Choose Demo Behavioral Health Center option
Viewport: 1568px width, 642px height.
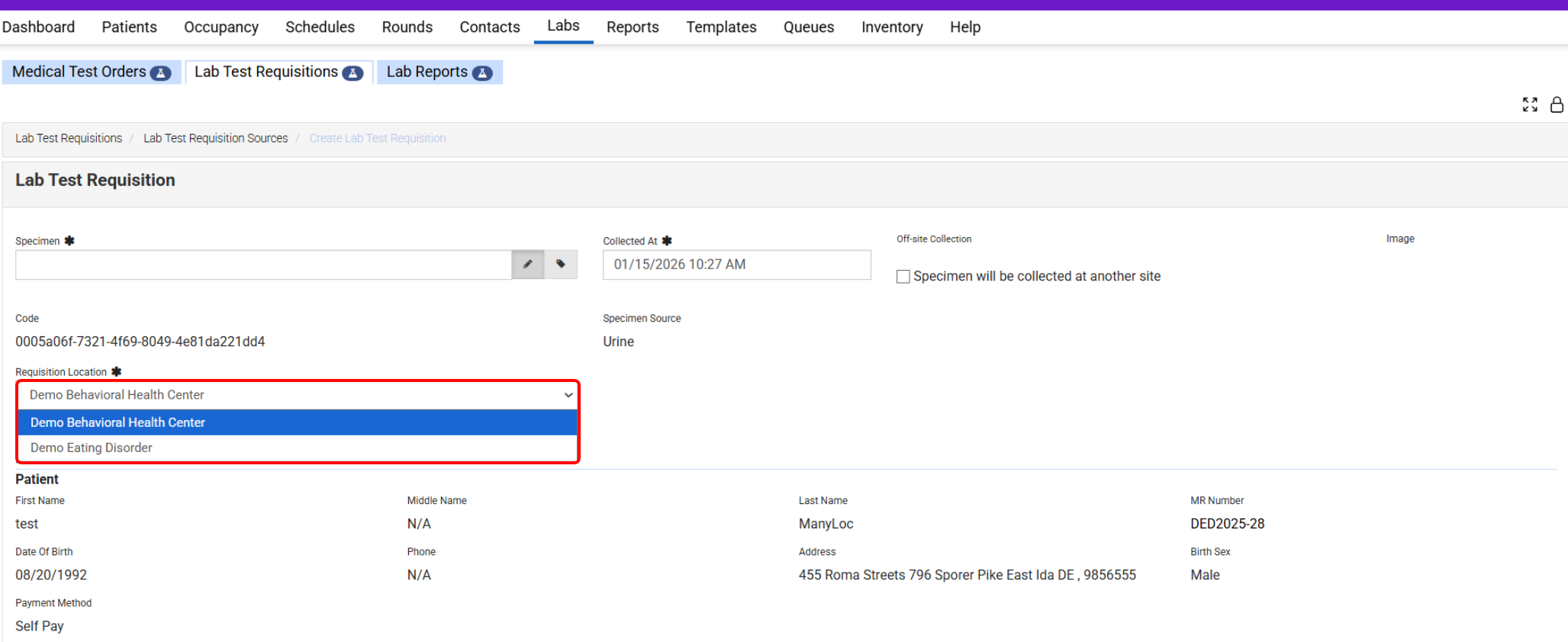tap(118, 422)
